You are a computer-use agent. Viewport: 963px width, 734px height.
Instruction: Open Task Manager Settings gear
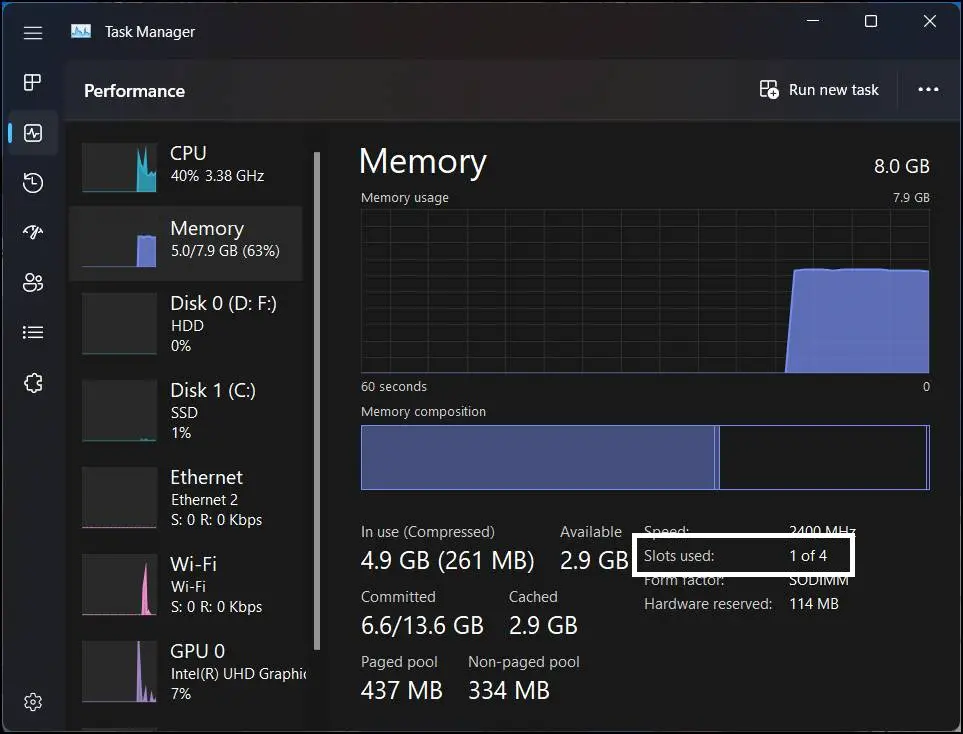pyautogui.click(x=33, y=701)
